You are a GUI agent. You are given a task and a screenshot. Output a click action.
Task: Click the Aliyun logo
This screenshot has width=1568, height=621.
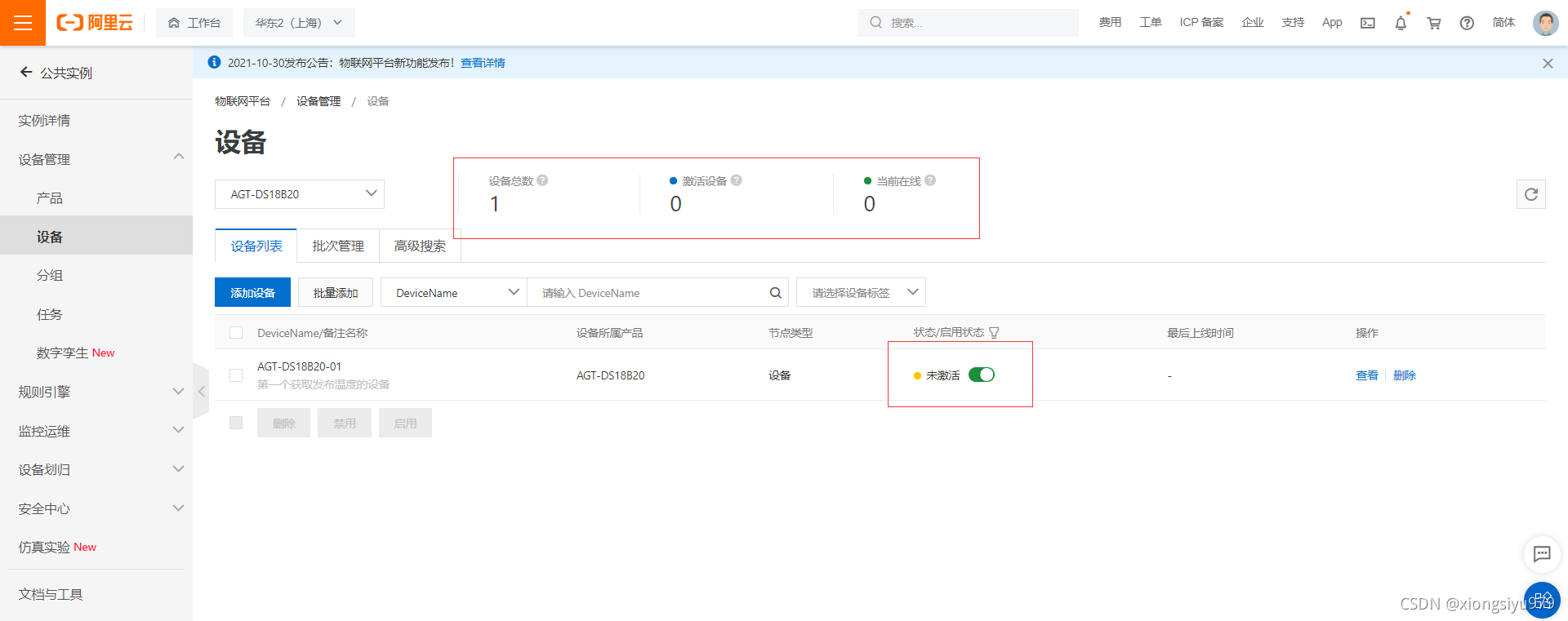tap(95, 23)
